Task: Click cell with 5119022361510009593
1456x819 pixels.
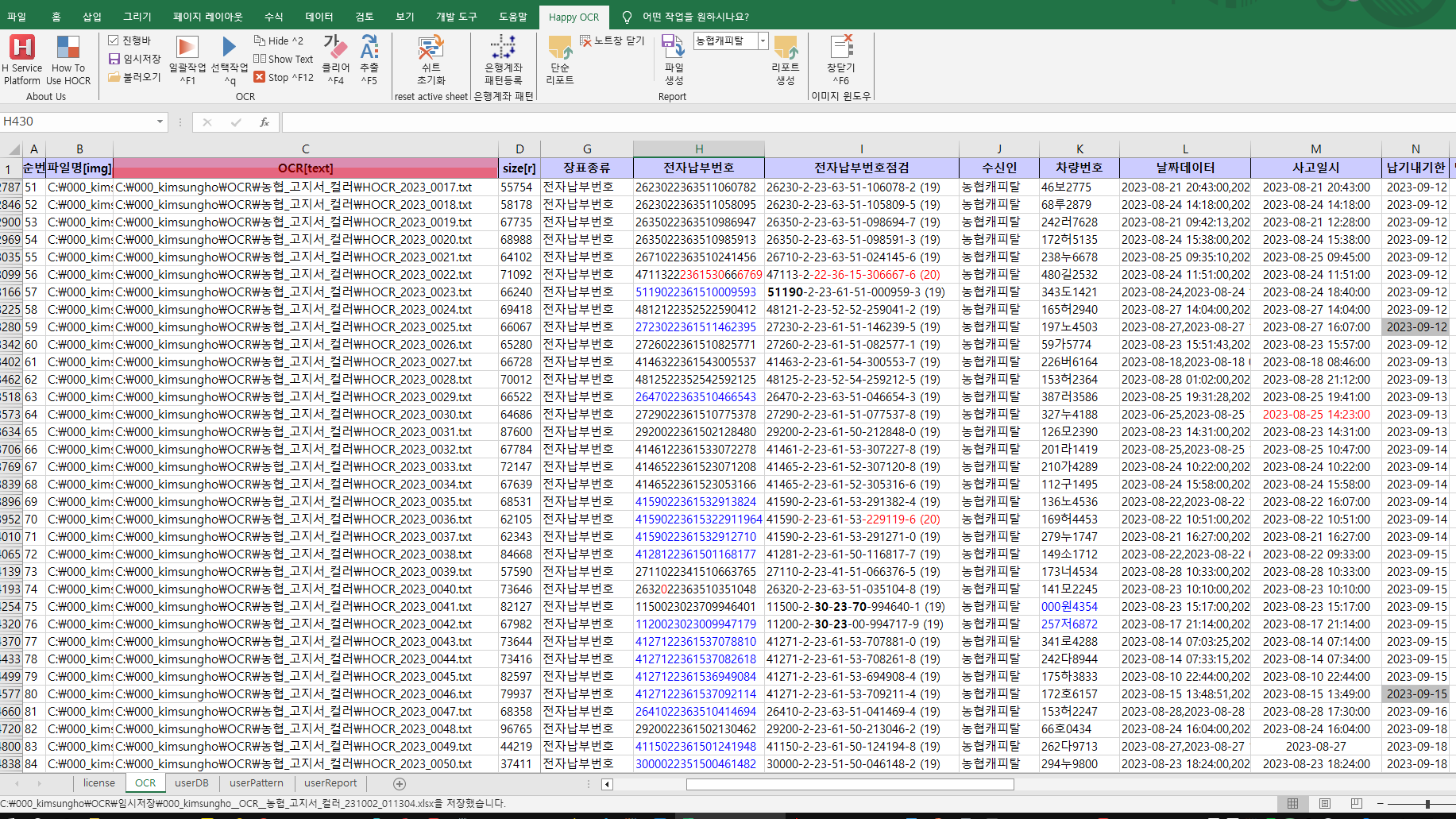Action: pyautogui.click(x=699, y=292)
